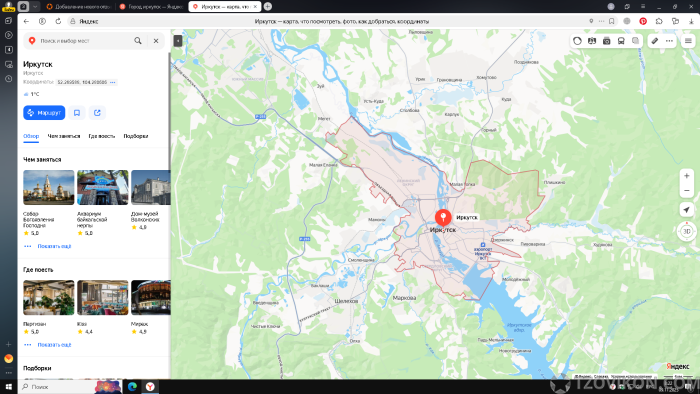Viewport: 700px width, 394px height.
Task: Click the Маркова town label on map
Action: pos(404,298)
